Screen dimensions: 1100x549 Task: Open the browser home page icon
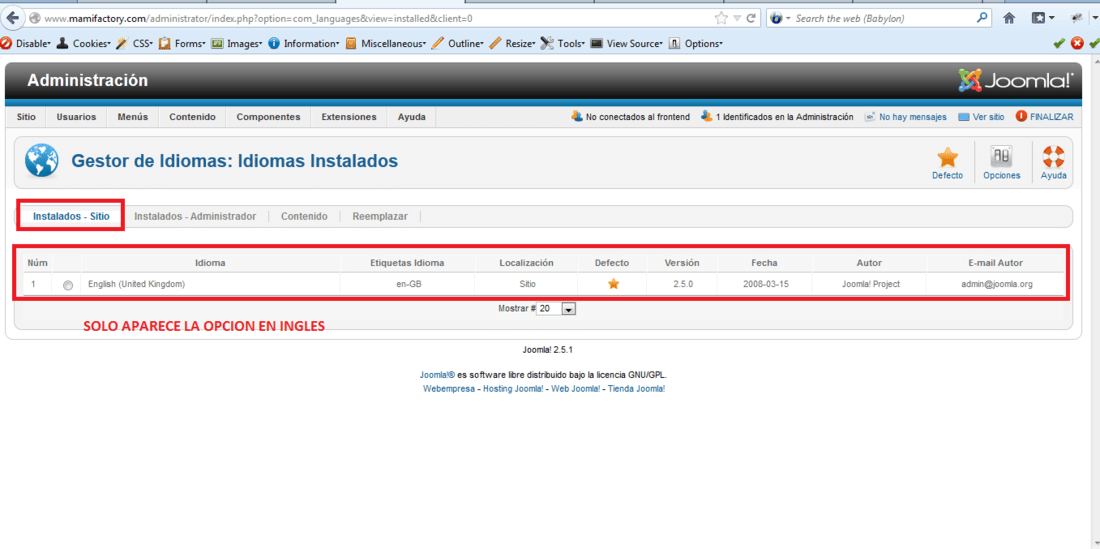[x=1010, y=18]
